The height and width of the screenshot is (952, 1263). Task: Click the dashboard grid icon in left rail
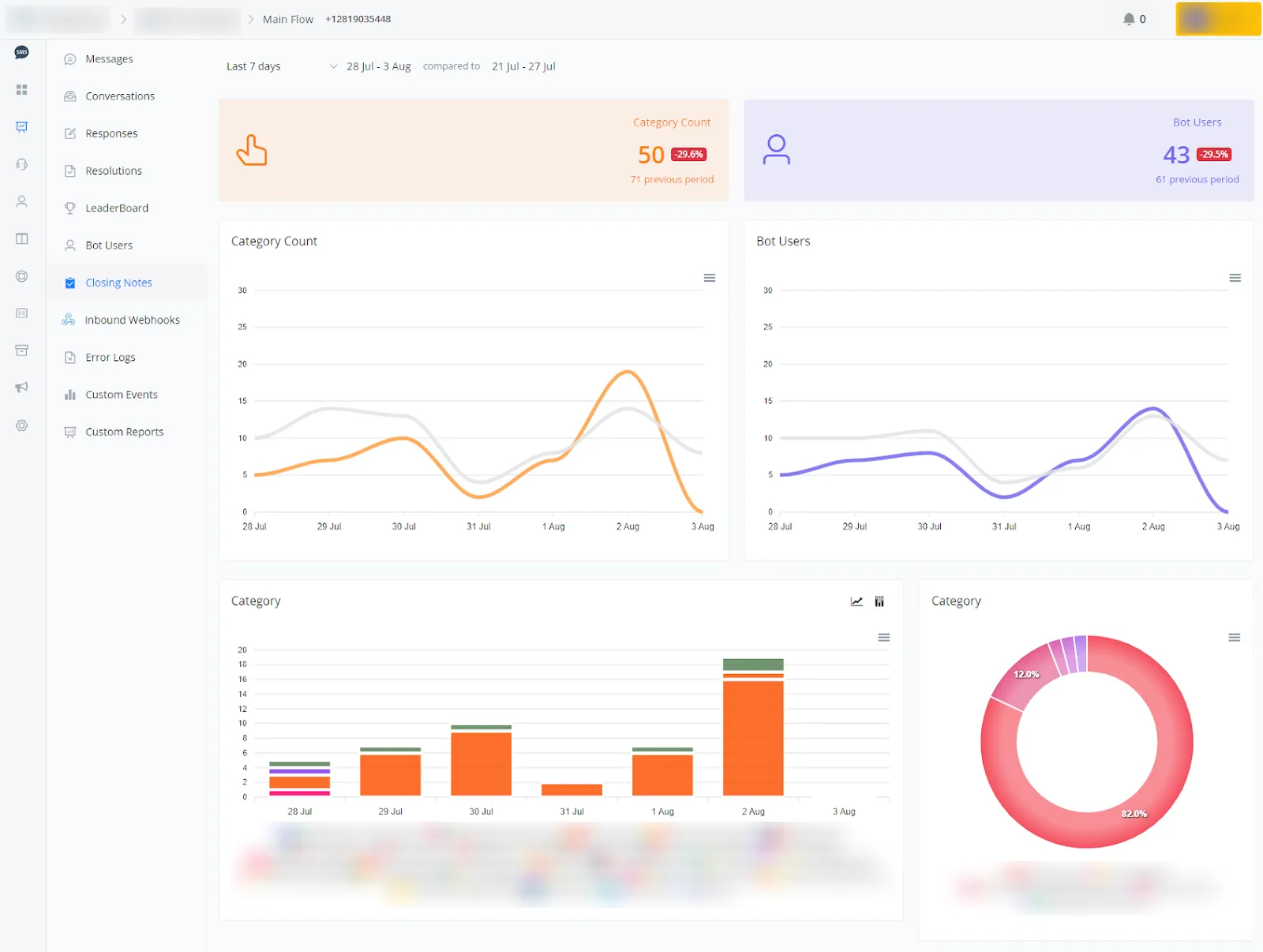pos(21,90)
